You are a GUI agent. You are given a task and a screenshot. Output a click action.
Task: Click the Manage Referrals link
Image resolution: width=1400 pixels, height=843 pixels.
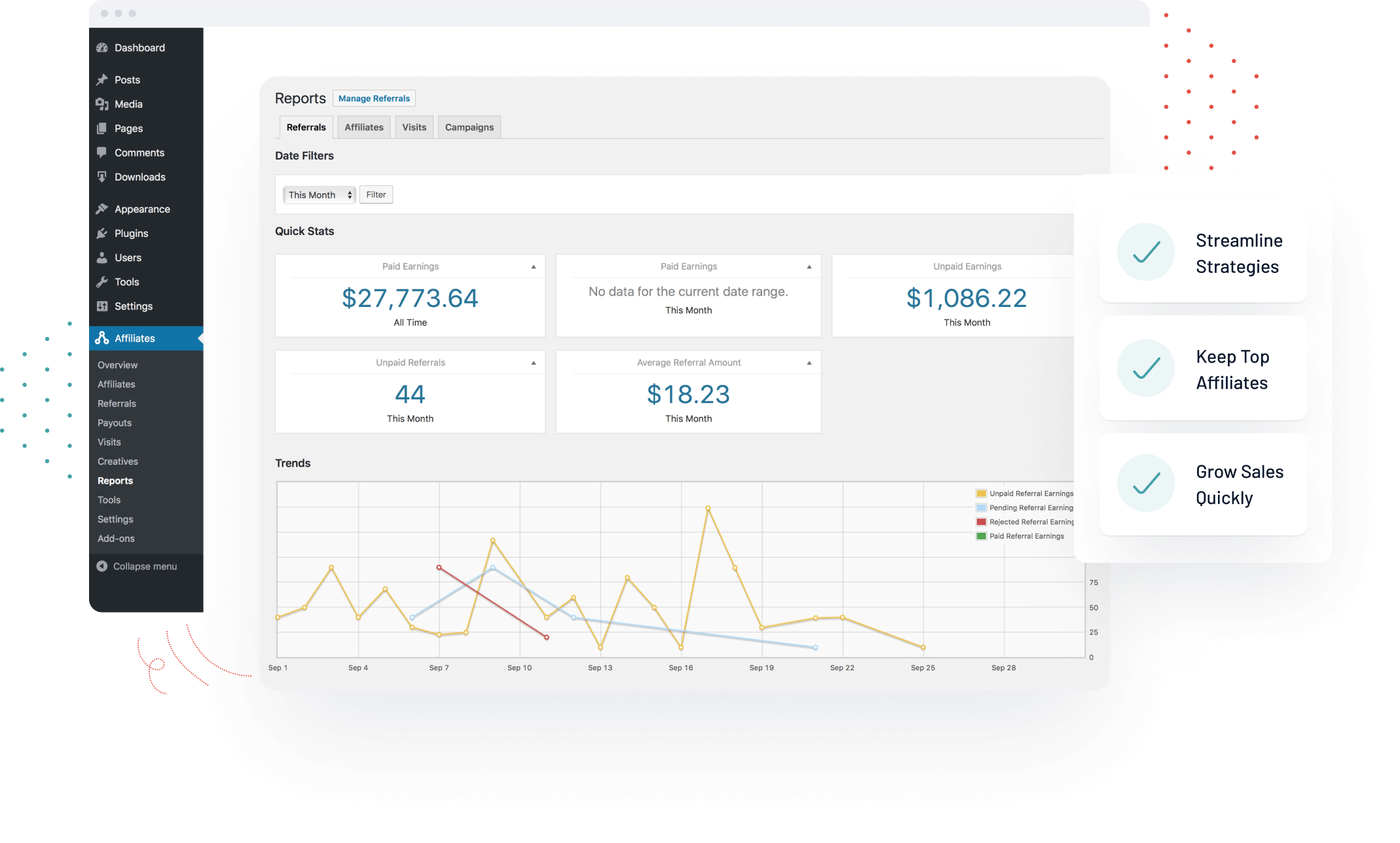pyautogui.click(x=373, y=98)
